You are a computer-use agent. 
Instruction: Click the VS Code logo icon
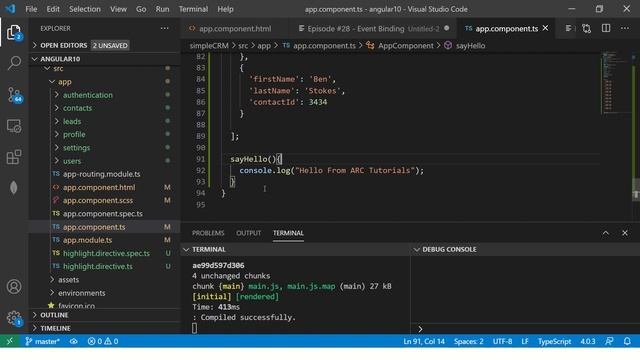[10, 9]
